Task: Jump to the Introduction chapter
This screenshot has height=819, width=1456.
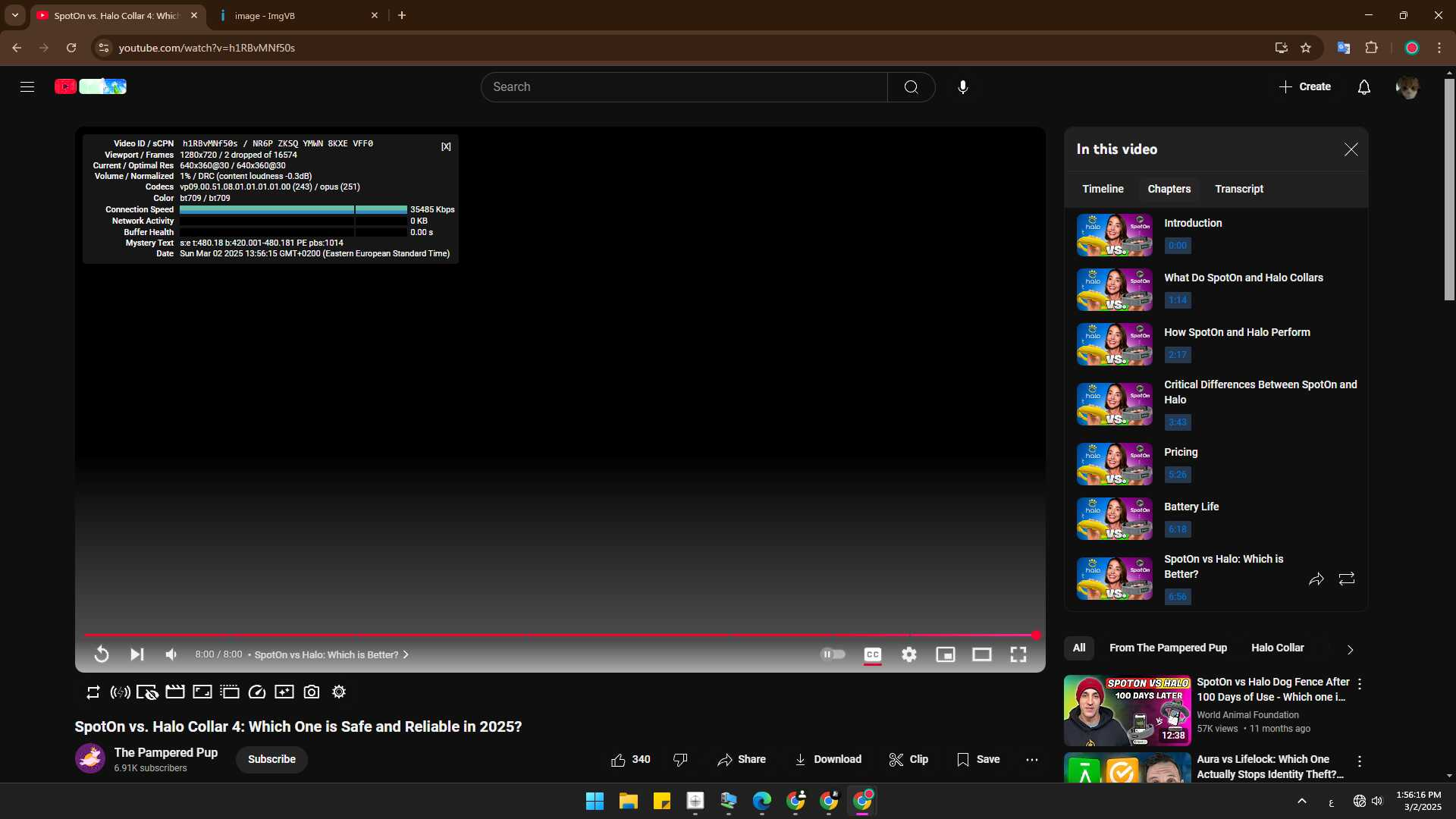Action: pos(1216,235)
